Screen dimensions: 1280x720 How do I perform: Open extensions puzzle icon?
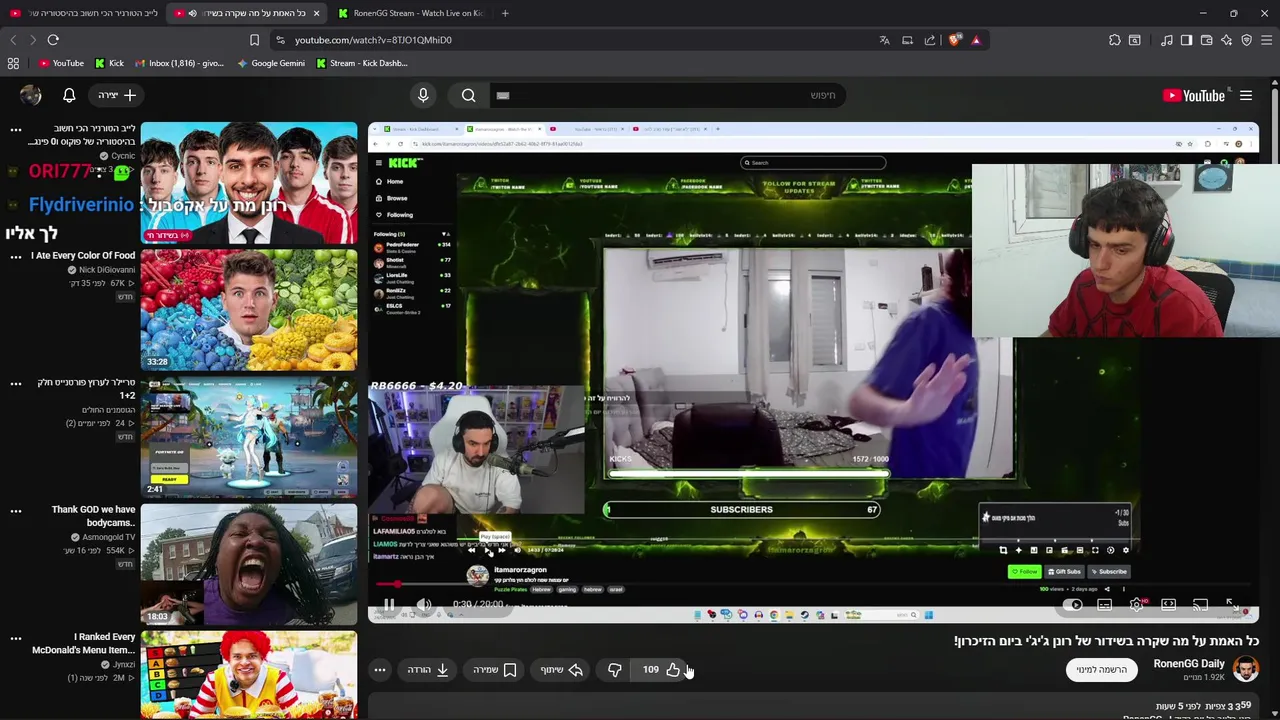pos(1115,40)
